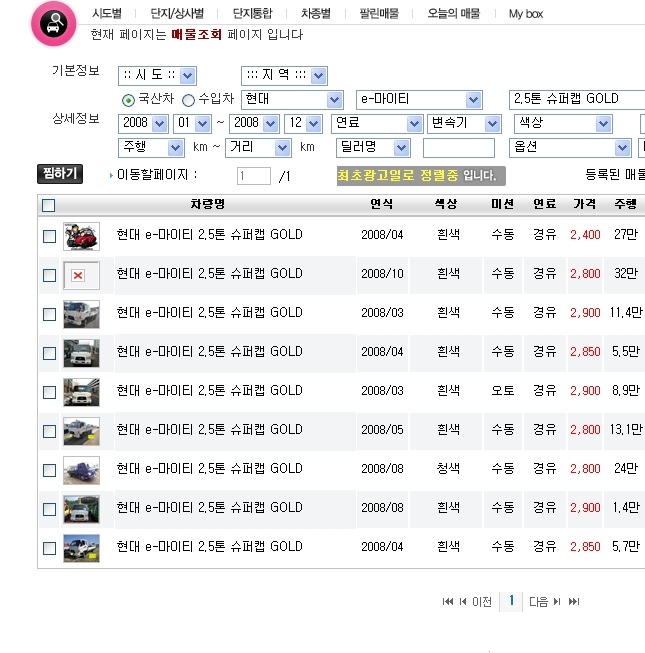
Task: Open the 현대 manufacturer dropdown
Action: click(x=292, y=100)
